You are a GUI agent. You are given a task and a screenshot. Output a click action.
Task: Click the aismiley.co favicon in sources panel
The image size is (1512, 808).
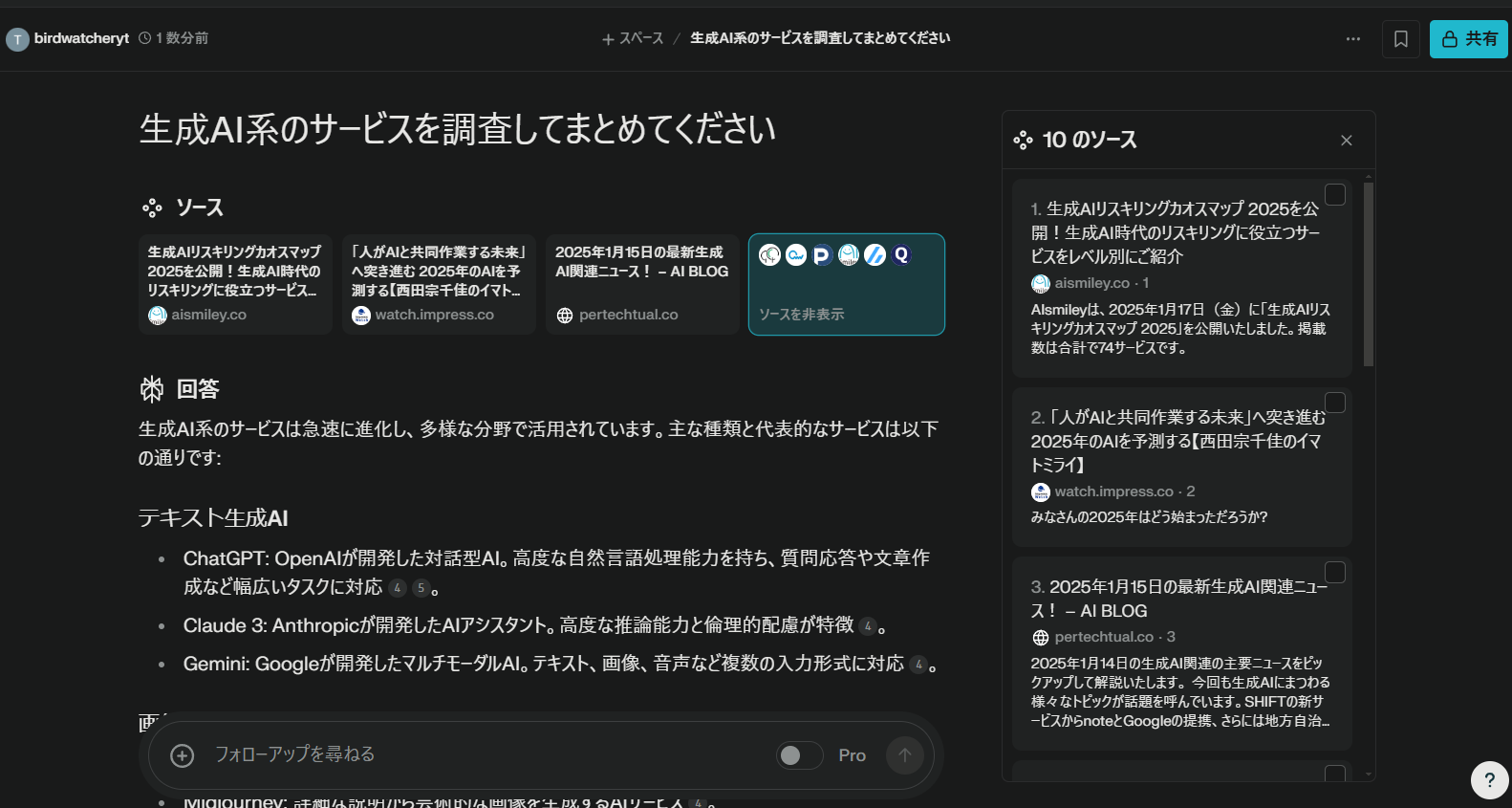[x=1041, y=284]
